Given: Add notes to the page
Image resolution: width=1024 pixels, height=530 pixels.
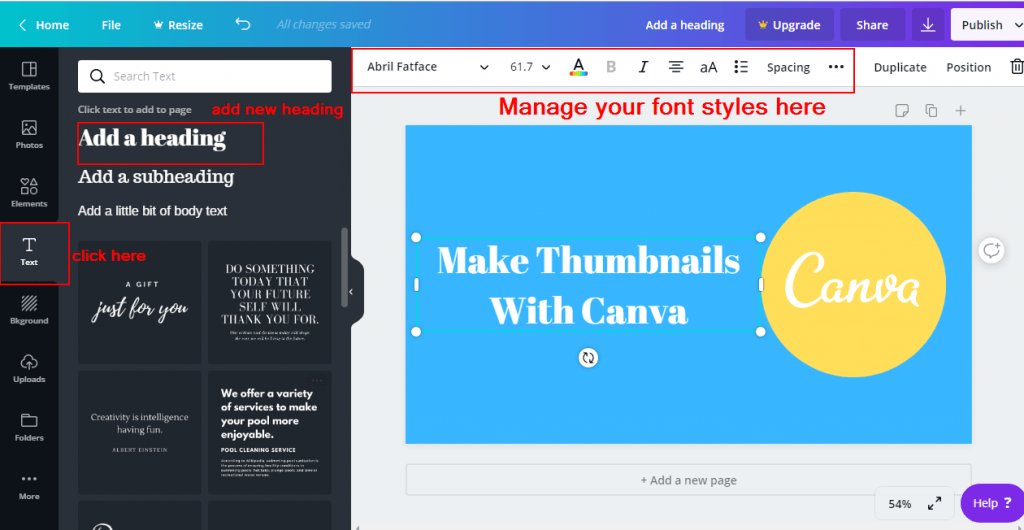Looking at the screenshot, I should tap(902, 111).
